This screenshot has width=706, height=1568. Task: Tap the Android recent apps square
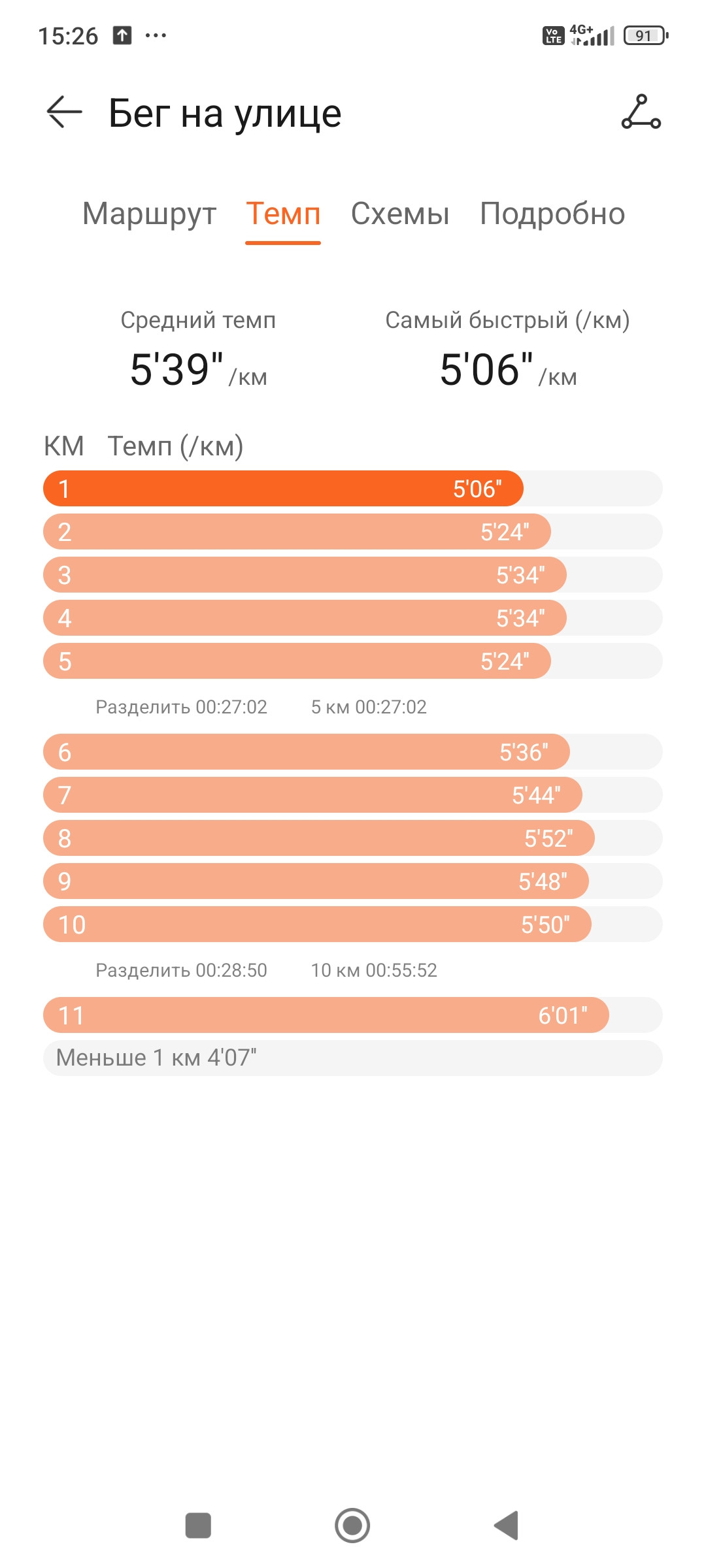[198, 1526]
